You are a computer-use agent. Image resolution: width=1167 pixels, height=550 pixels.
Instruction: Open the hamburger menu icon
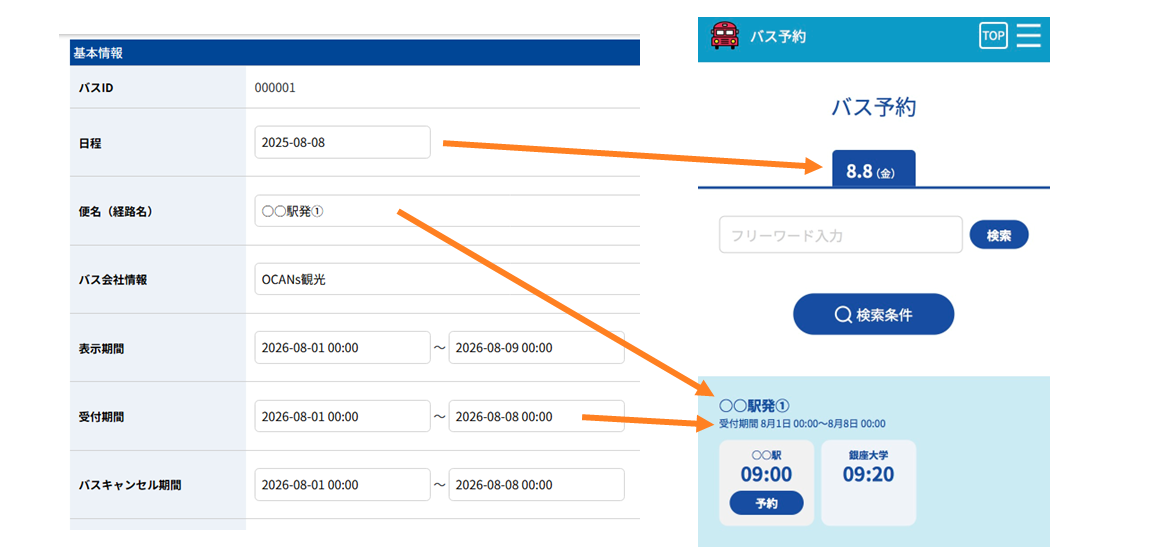point(1029,35)
